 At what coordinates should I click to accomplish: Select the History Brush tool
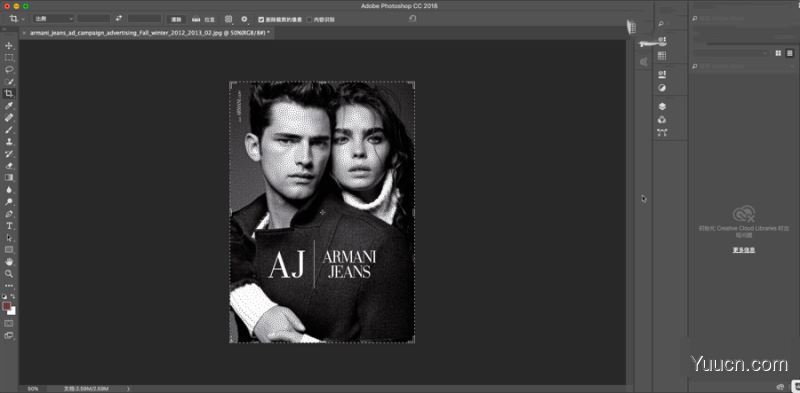(9, 154)
